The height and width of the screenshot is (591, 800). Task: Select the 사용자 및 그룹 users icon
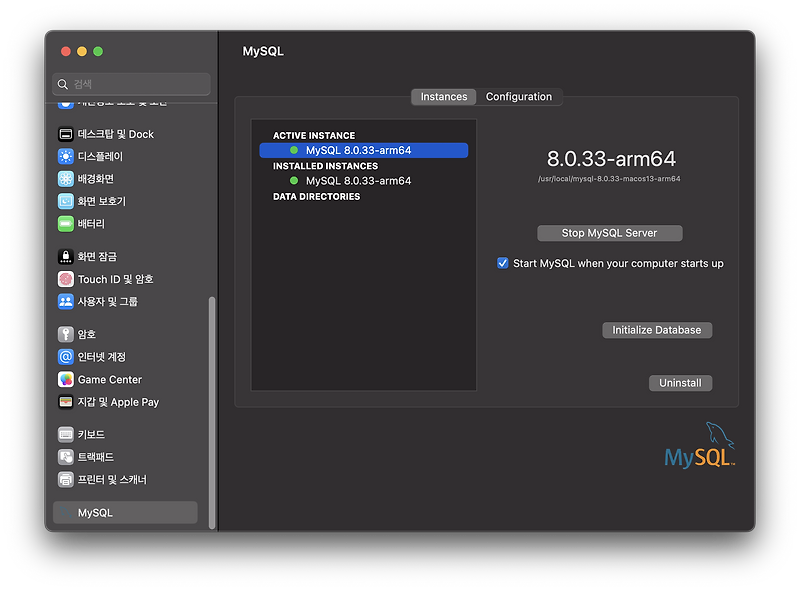pyautogui.click(x=65, y=302)
